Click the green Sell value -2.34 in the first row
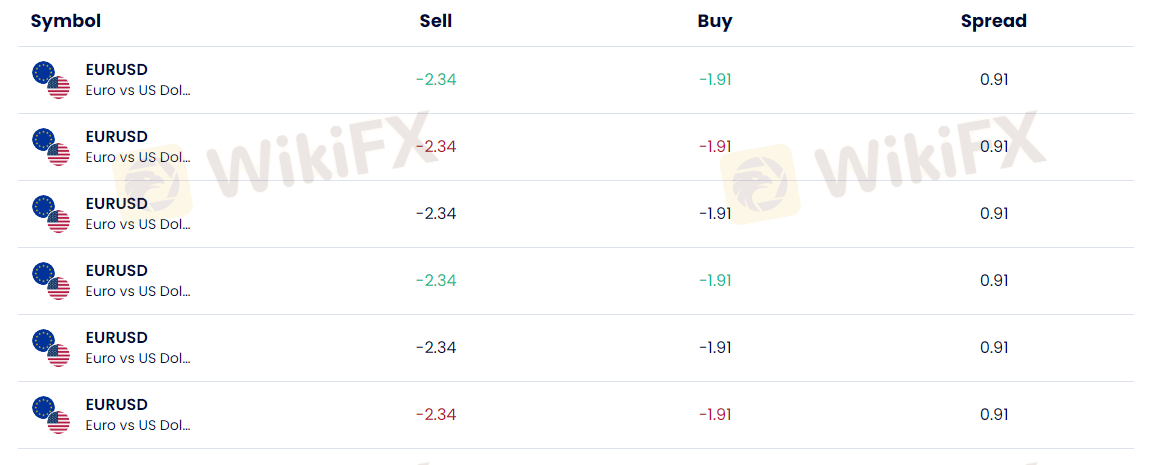 (436, 80)
